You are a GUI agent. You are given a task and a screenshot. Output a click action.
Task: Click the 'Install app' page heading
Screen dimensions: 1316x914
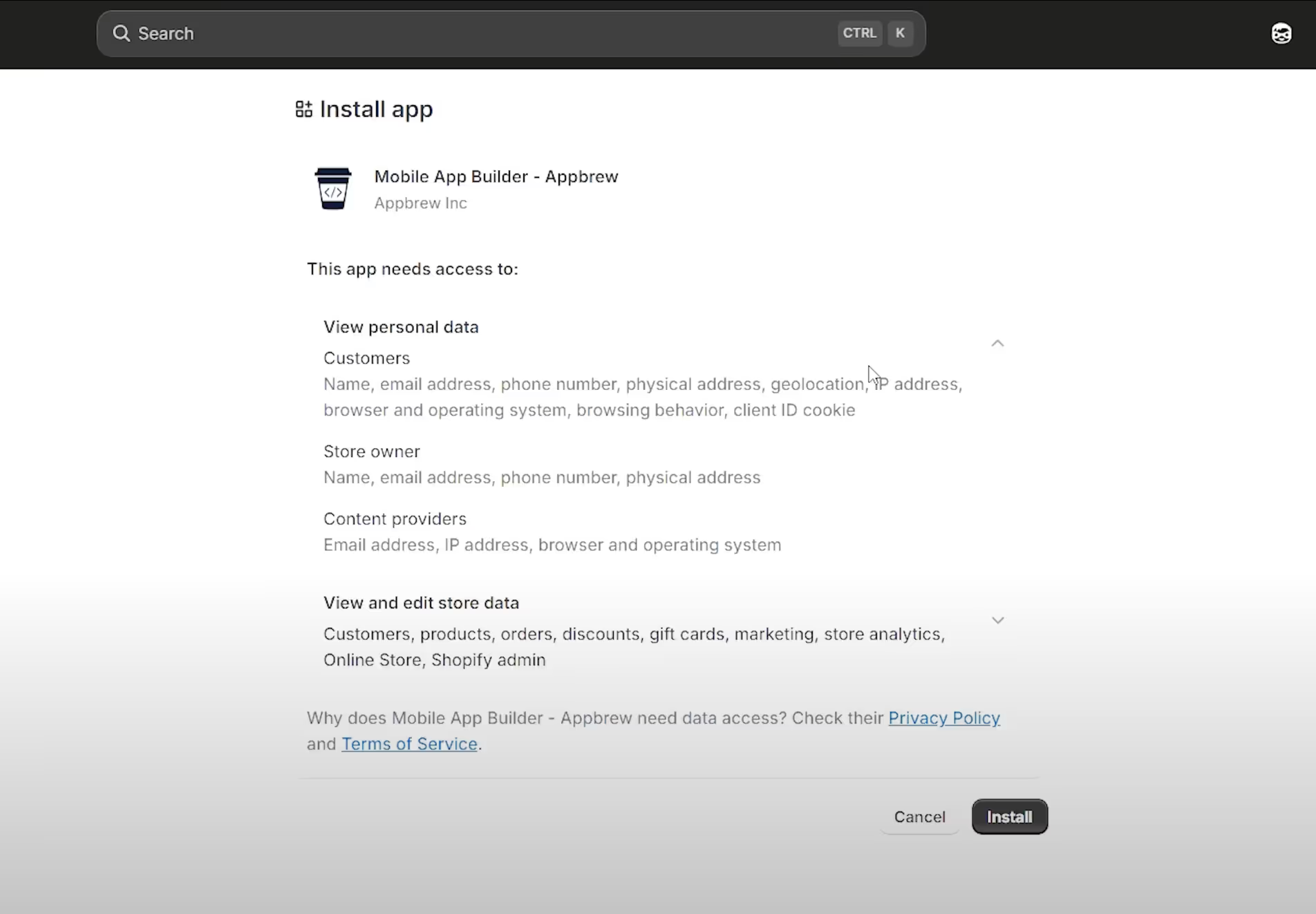point(376,109)
